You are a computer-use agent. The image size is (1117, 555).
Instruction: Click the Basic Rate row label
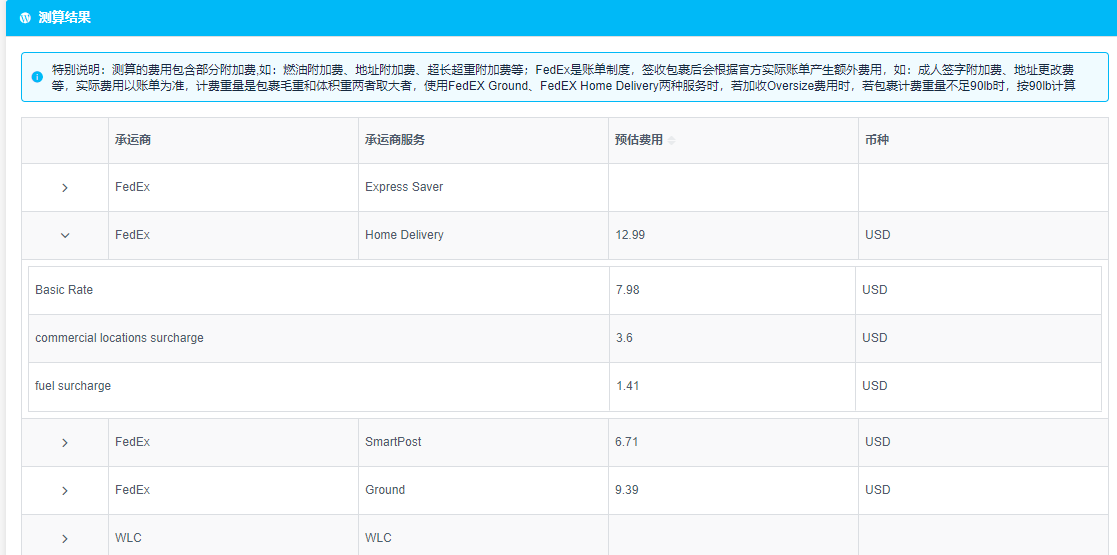coord(64,290)
